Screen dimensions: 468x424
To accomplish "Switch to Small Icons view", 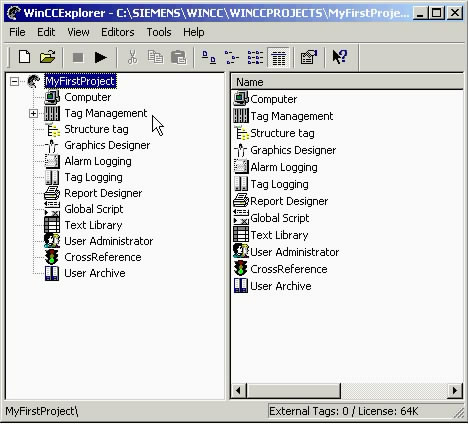I will coord(232,57).
